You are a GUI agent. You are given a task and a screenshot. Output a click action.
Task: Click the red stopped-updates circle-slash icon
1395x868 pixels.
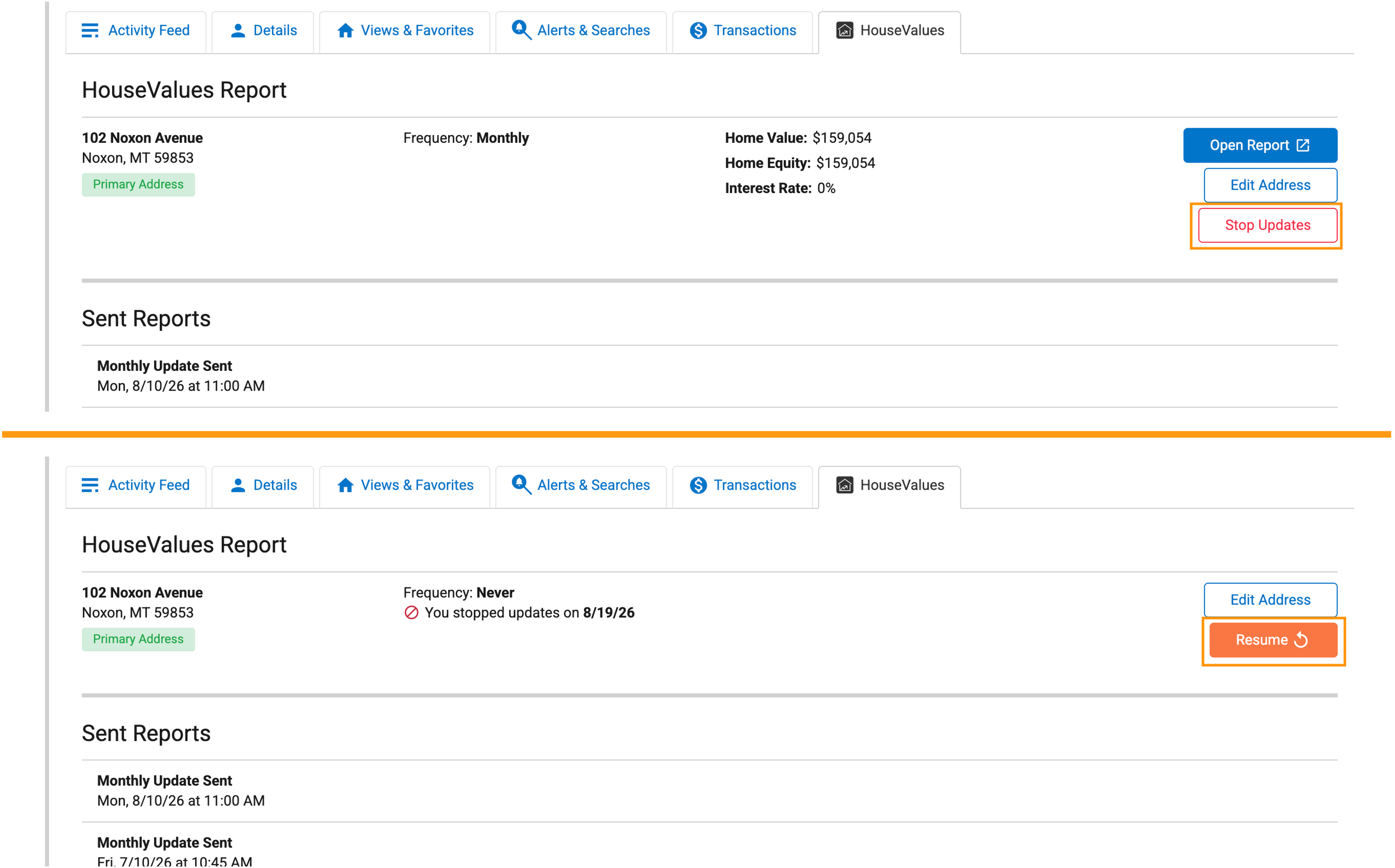point(411,613)
